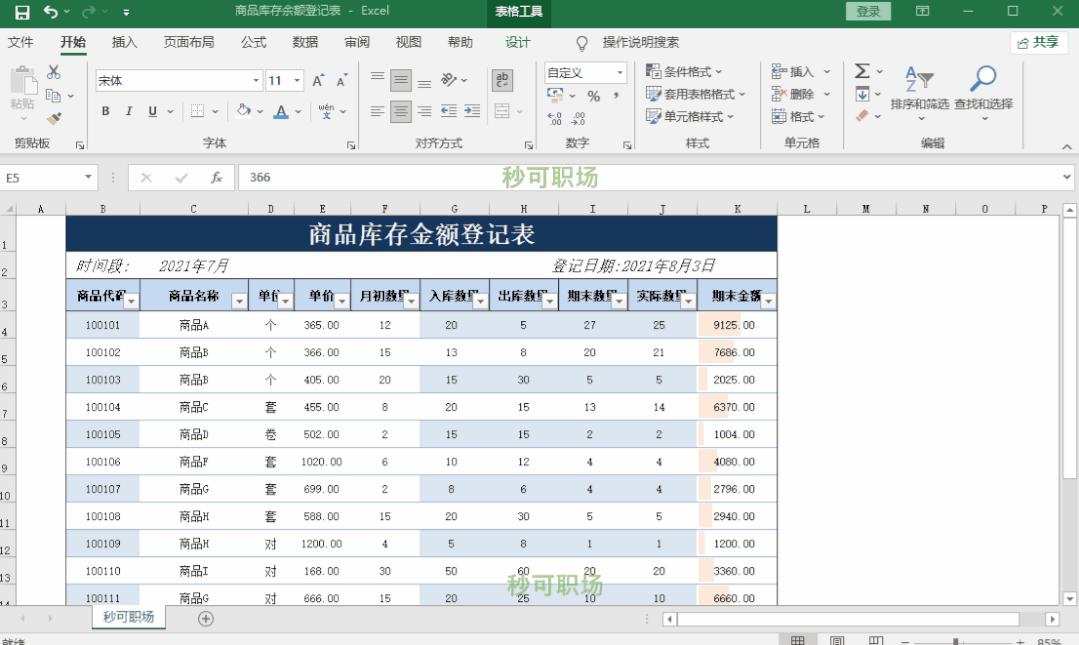Click the Borders icon
This screenshot has height=645, width=1079.
pyautogui.click(x=197, y=111)
